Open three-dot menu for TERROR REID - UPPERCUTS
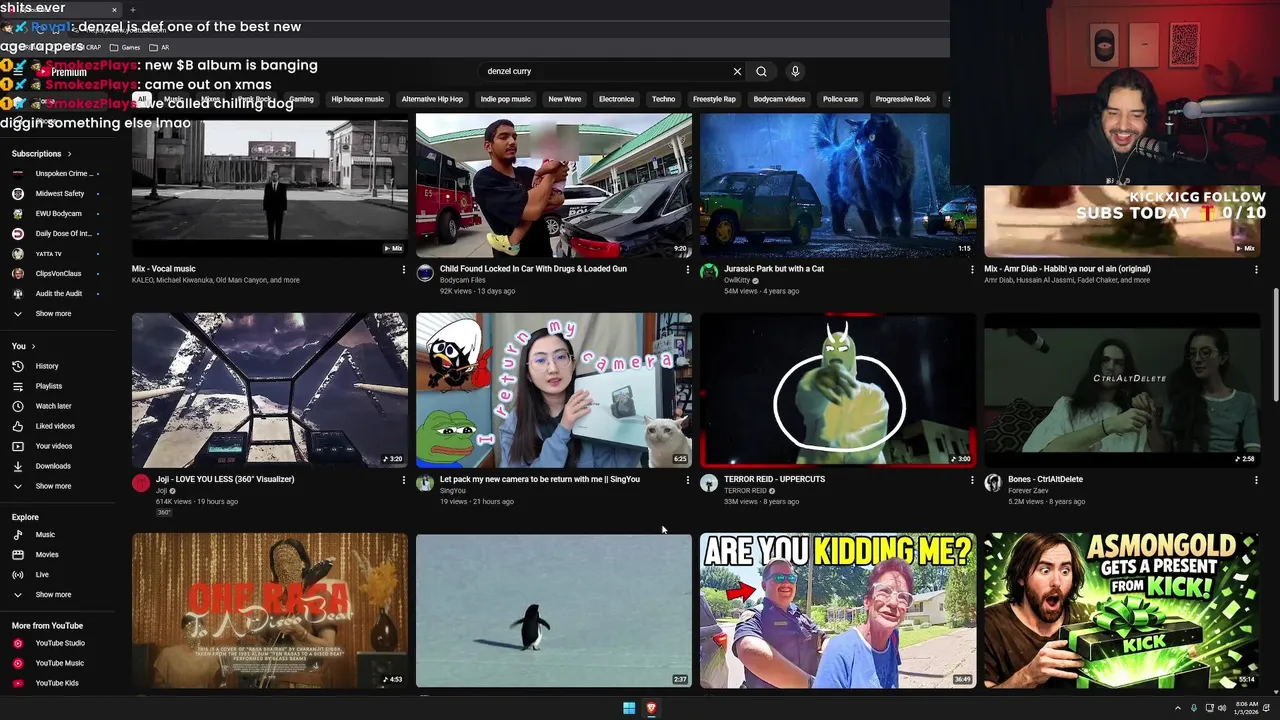This screenshot has height=720, width=1280. coord(972,480)
